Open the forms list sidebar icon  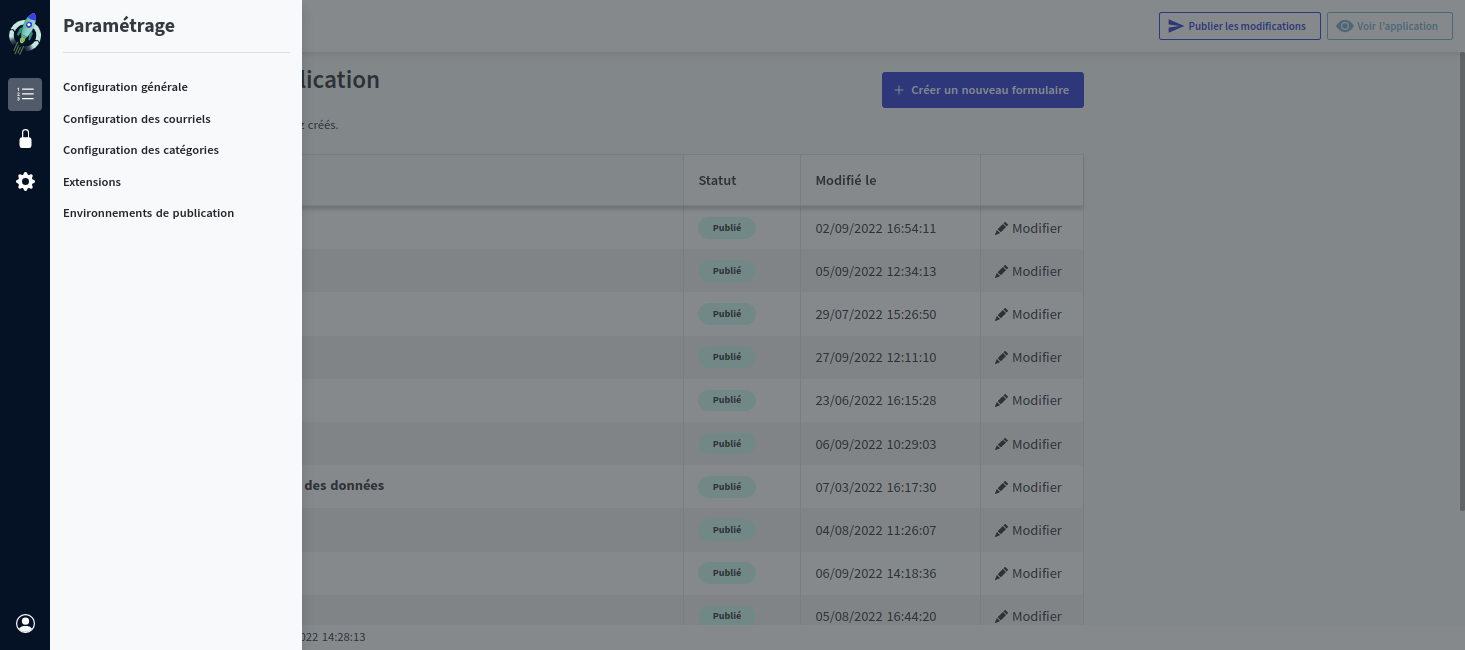(25, 94)
